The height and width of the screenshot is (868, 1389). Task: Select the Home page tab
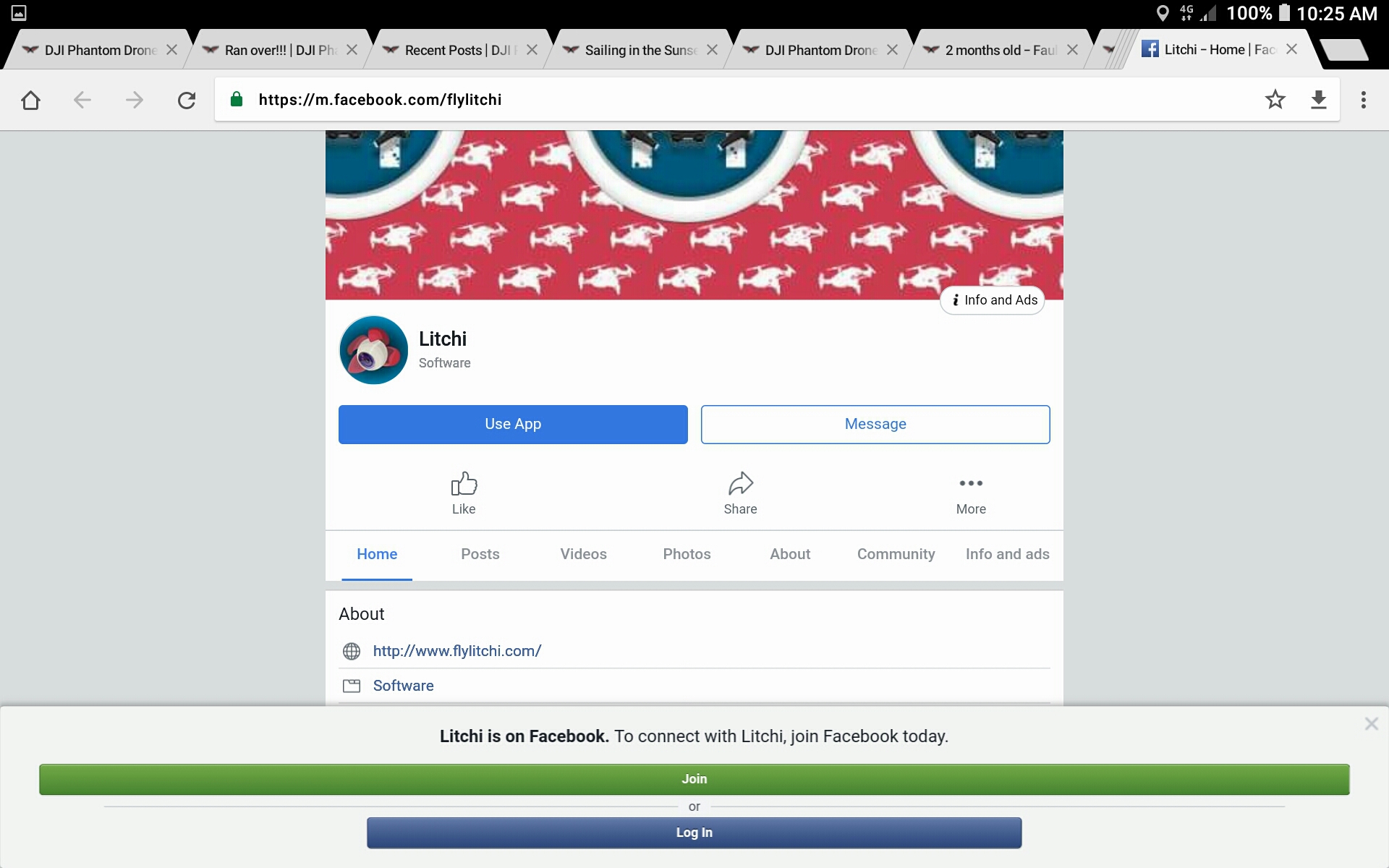pos(377,554)
